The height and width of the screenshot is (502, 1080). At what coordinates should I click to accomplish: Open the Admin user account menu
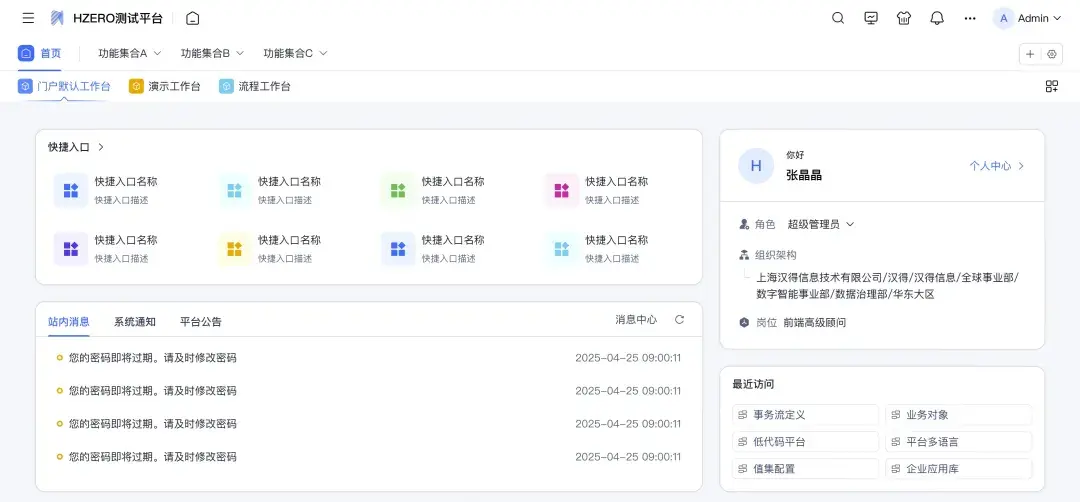point(1028,18)
